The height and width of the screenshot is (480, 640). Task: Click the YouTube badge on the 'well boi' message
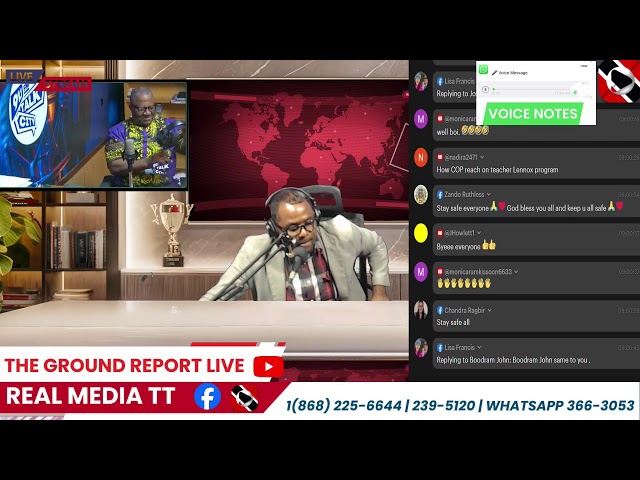(x=440, y=119)
